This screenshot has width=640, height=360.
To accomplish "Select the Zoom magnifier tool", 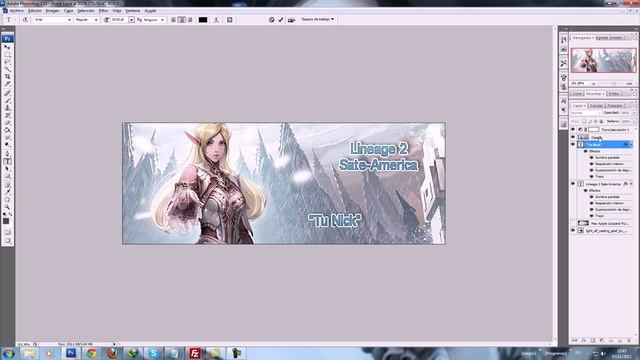I will tap(7, 207).
